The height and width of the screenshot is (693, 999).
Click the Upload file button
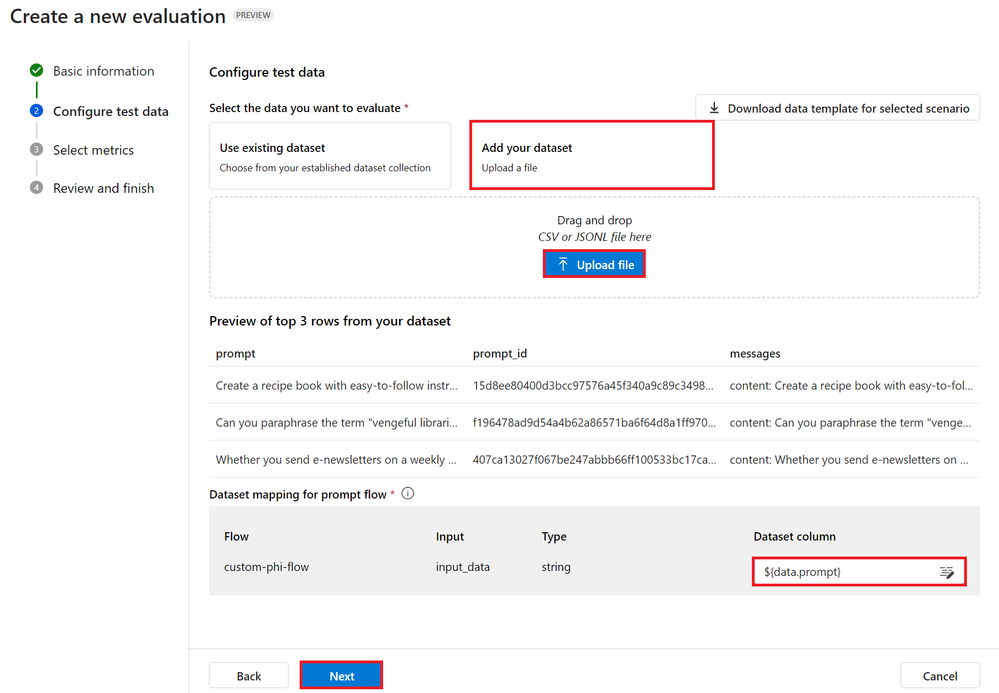click(594, 264)
